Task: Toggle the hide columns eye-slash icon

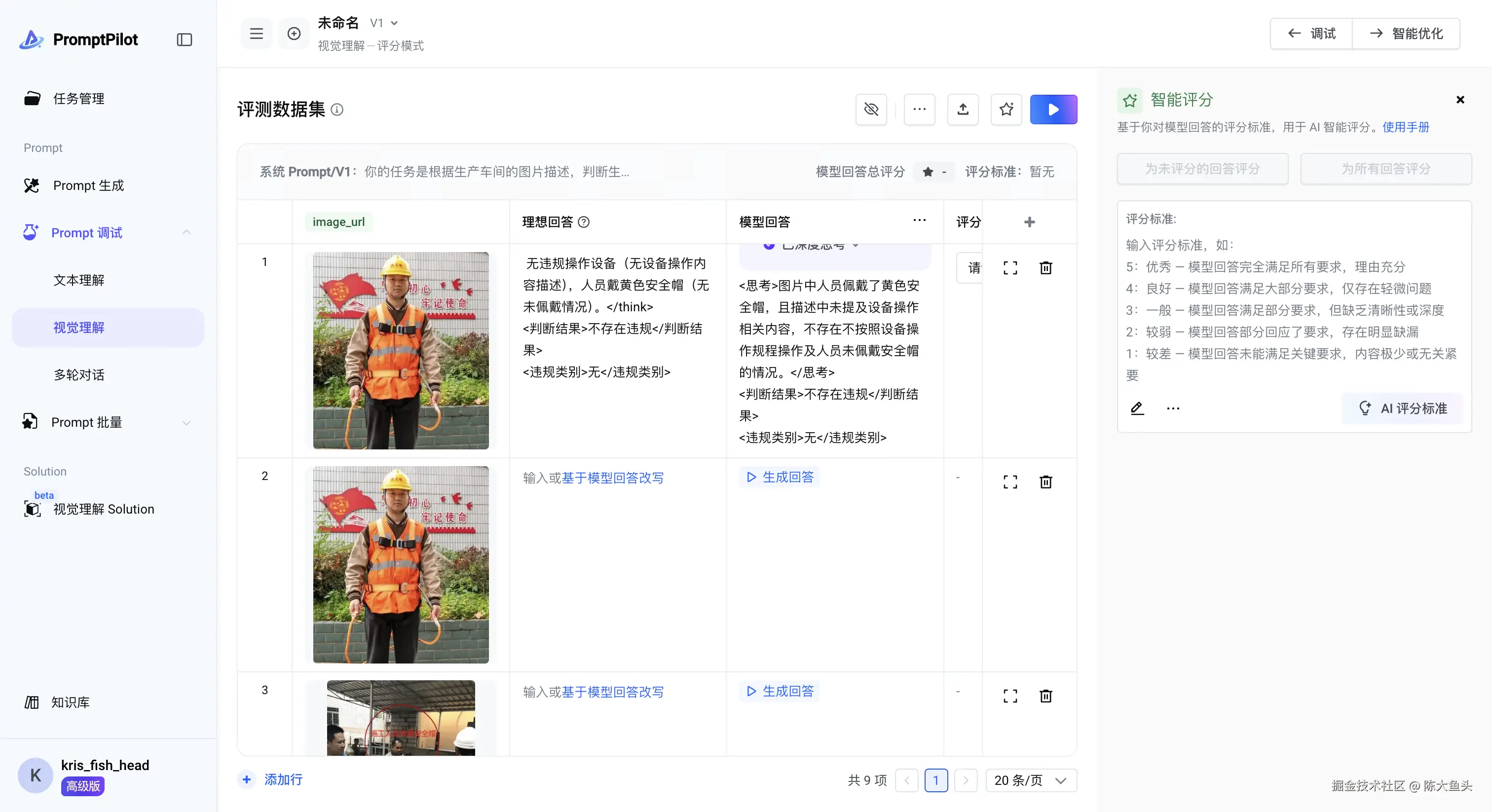Action: pyautogui.click(x=871, y=110)
